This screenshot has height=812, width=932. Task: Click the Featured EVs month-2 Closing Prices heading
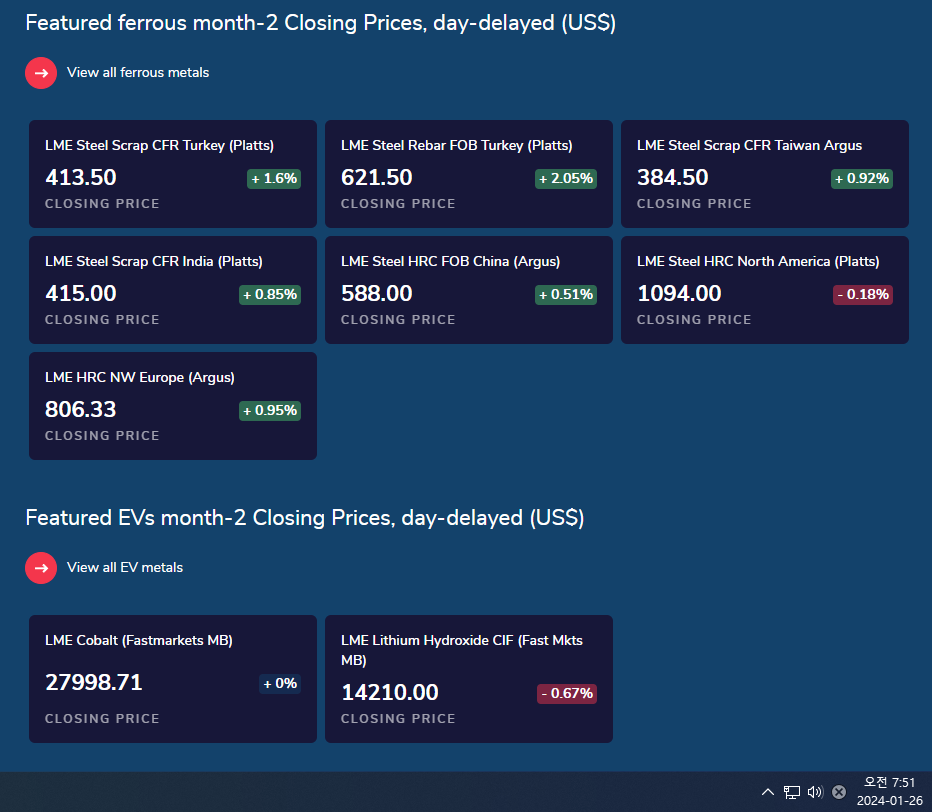[305, 518]
